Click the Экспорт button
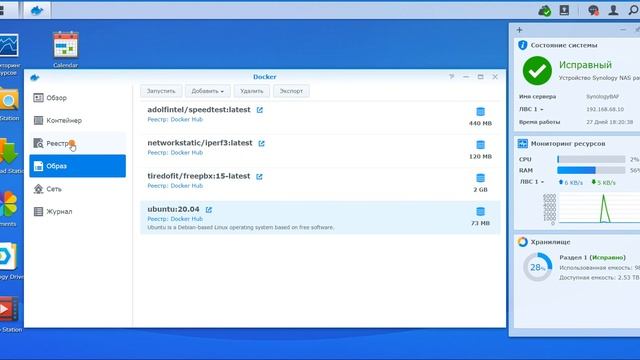Screen dimensions: 640x360 pos(291,91)
